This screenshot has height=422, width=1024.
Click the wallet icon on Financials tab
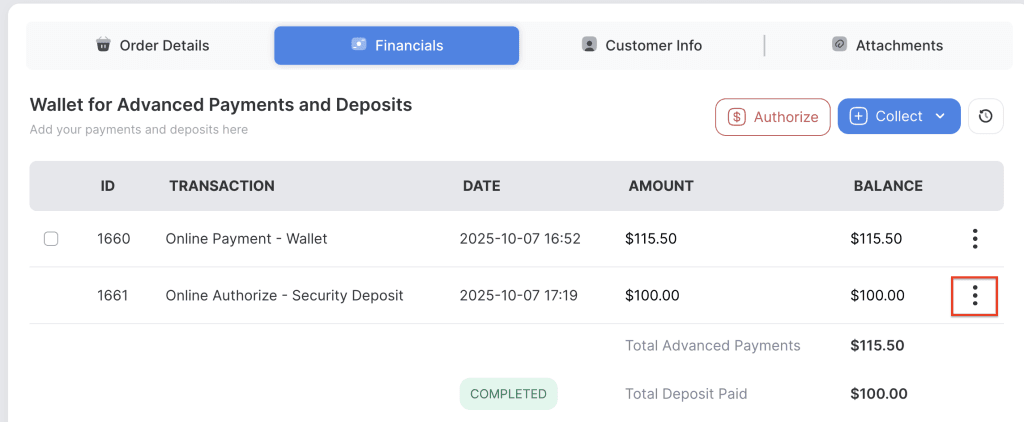click(x=359, y=45)
